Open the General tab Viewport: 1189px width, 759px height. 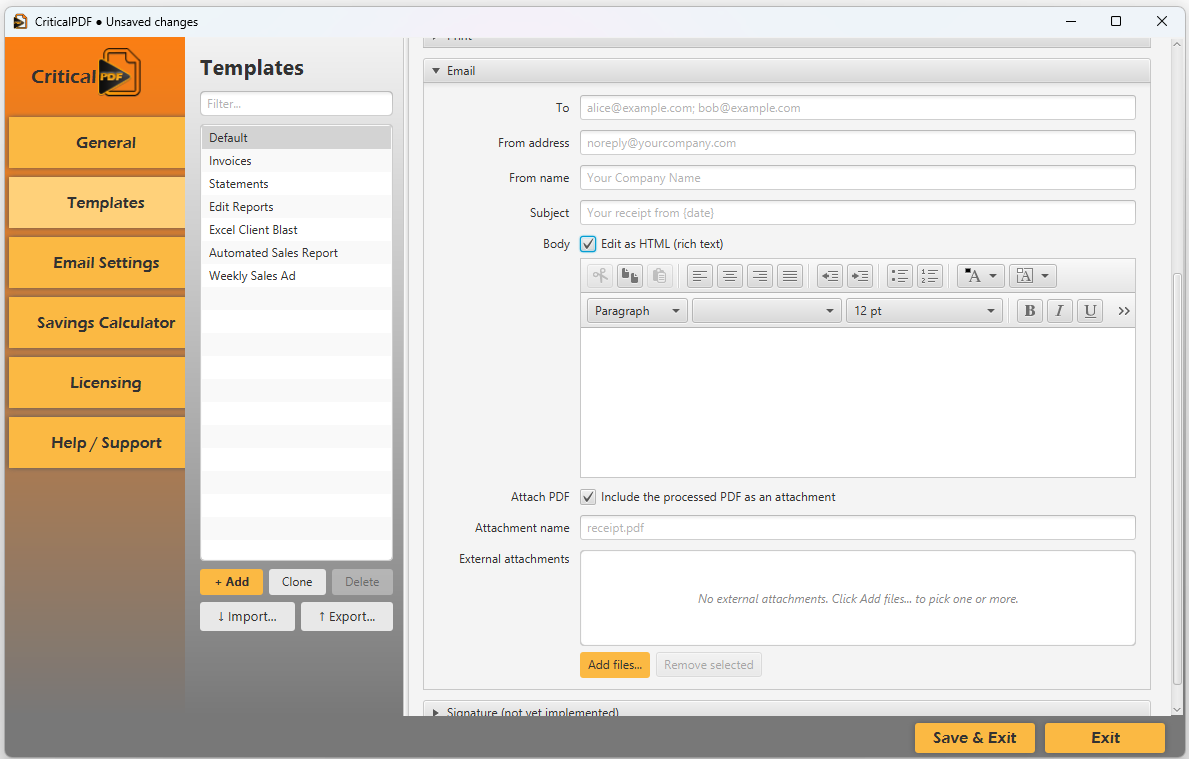(96, 143)
